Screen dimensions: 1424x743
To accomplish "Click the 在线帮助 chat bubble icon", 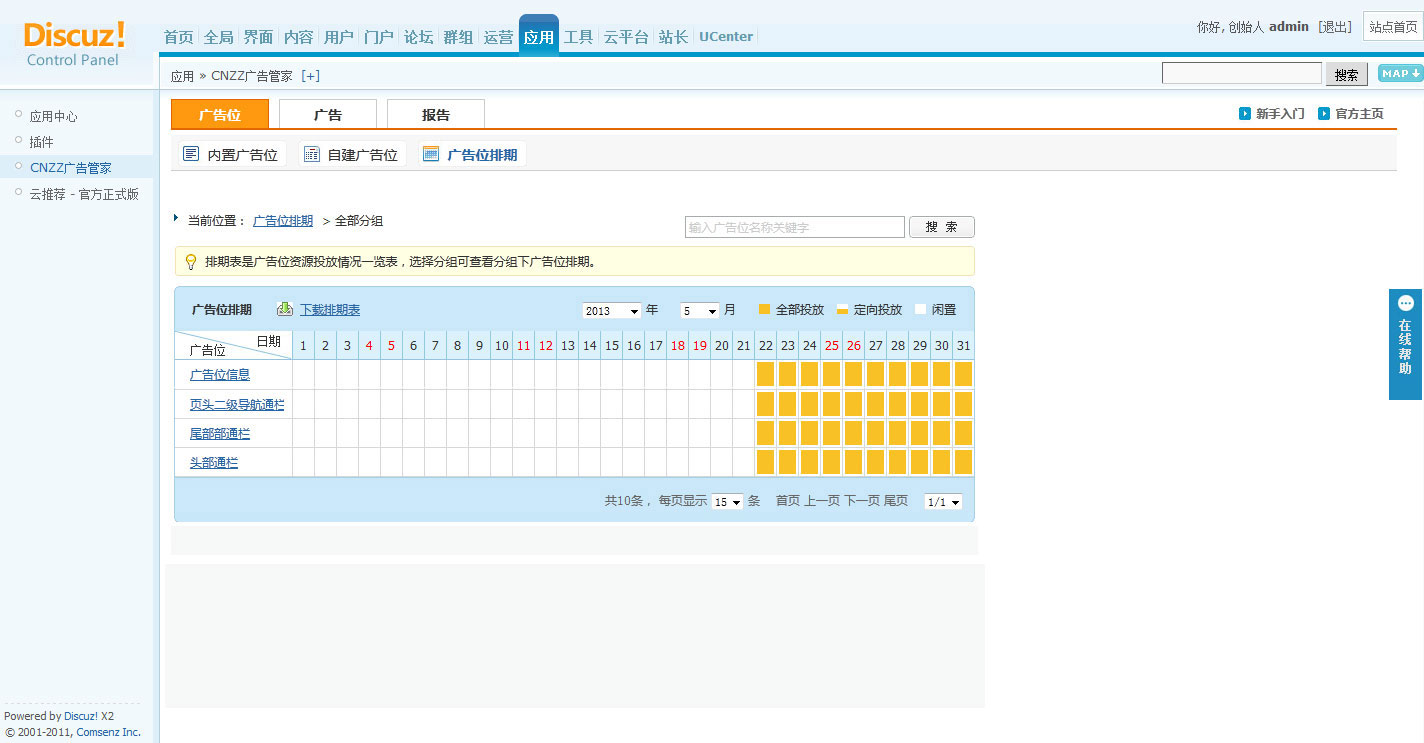I will (x=1406, y=303).
